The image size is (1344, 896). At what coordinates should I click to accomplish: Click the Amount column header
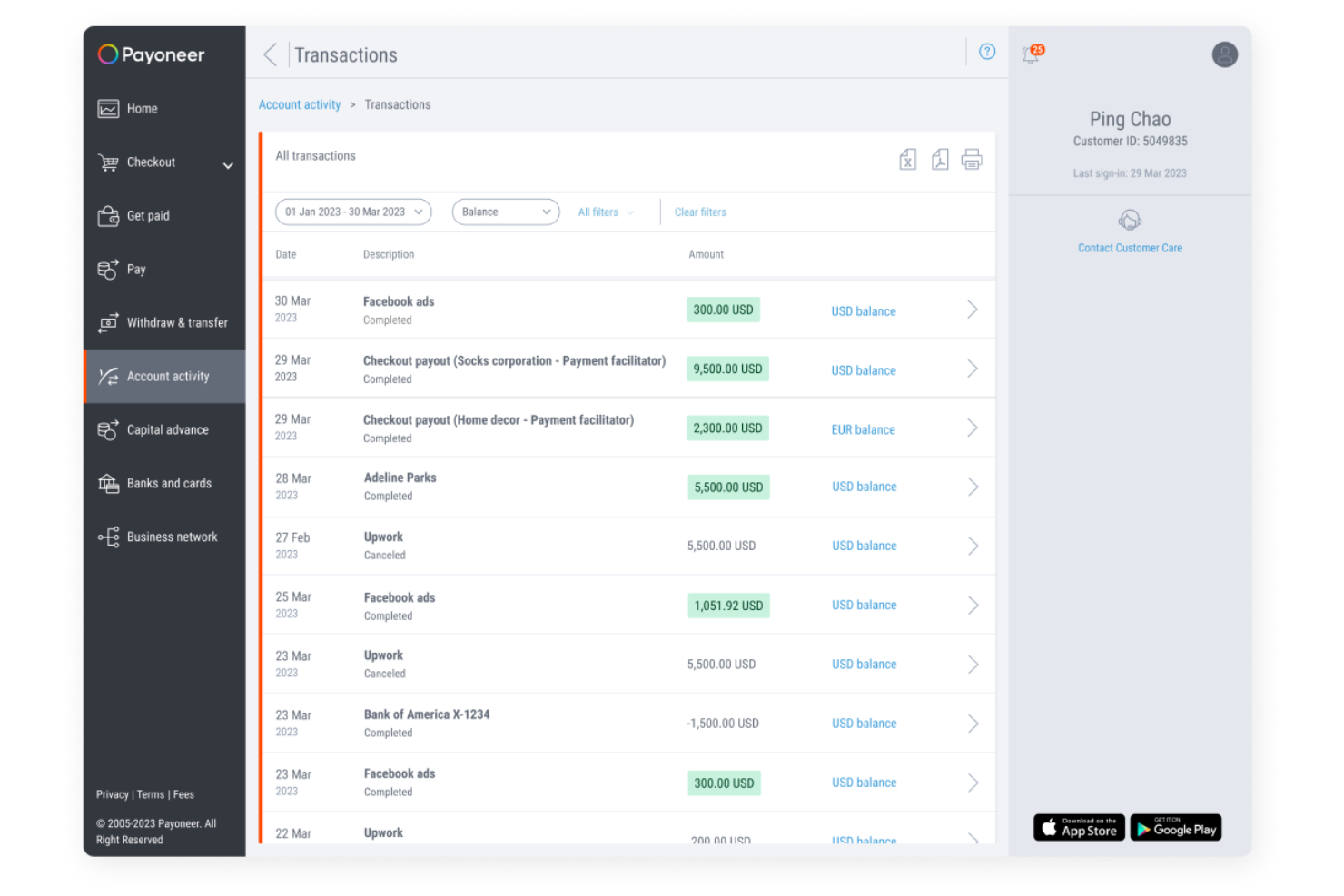(706, 255)
